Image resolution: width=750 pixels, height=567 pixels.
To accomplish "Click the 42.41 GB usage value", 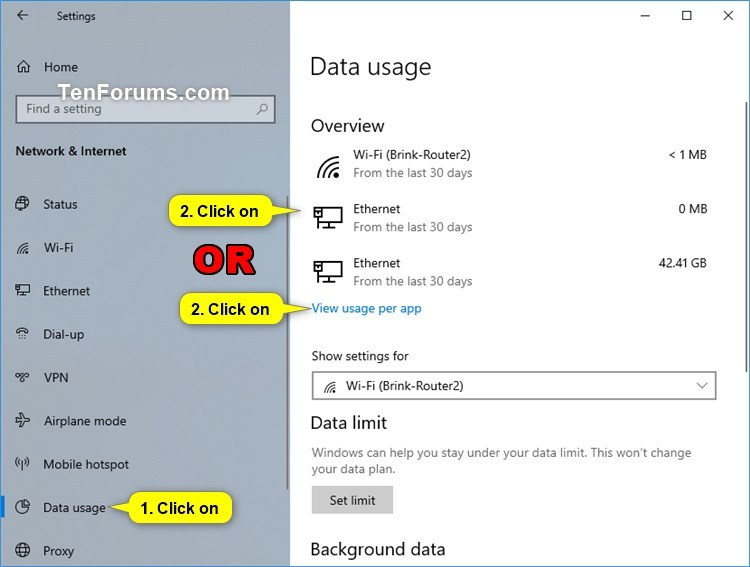I will [683, 263].
